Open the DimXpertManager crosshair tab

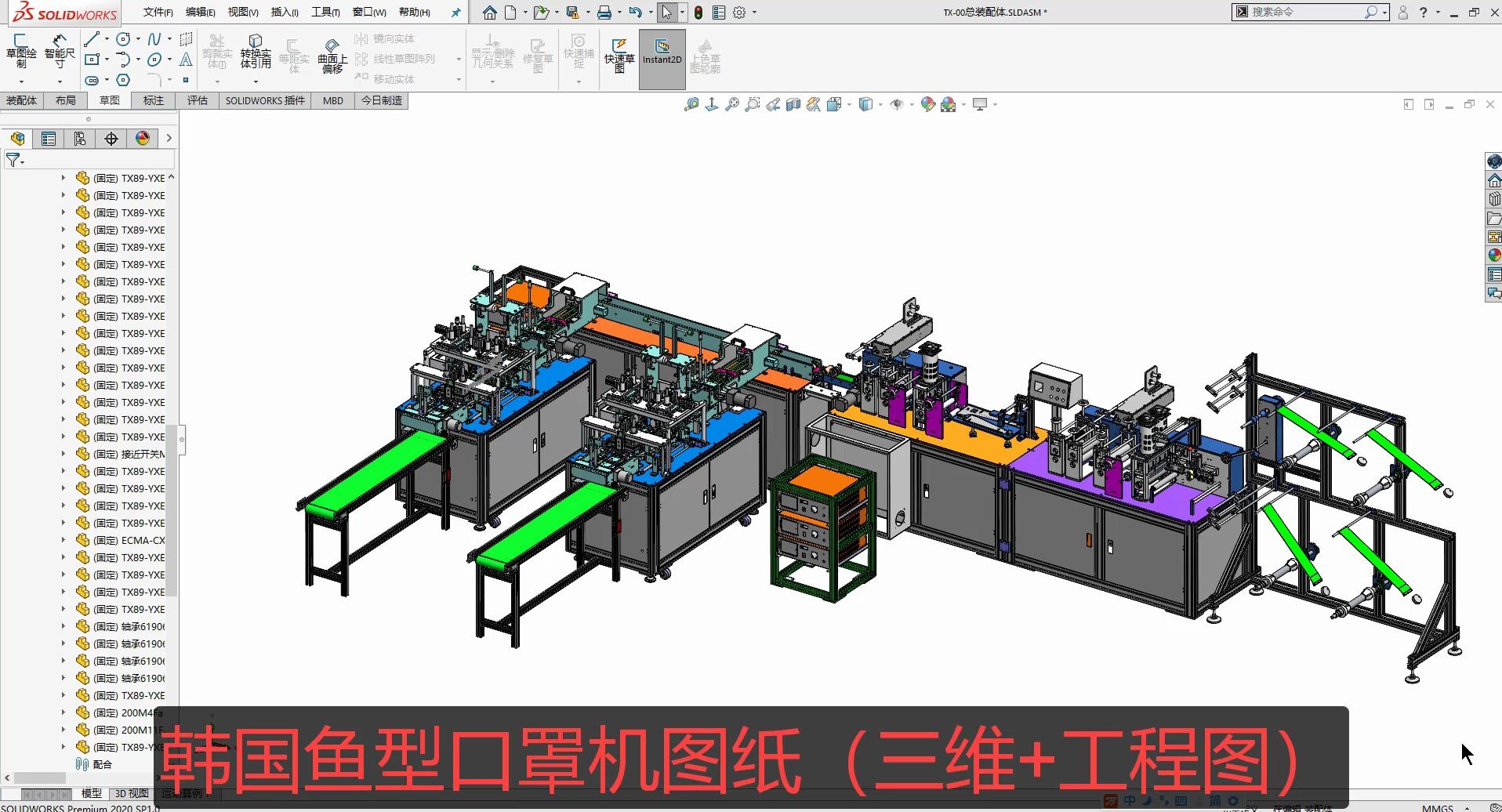(x=111, y=139)
